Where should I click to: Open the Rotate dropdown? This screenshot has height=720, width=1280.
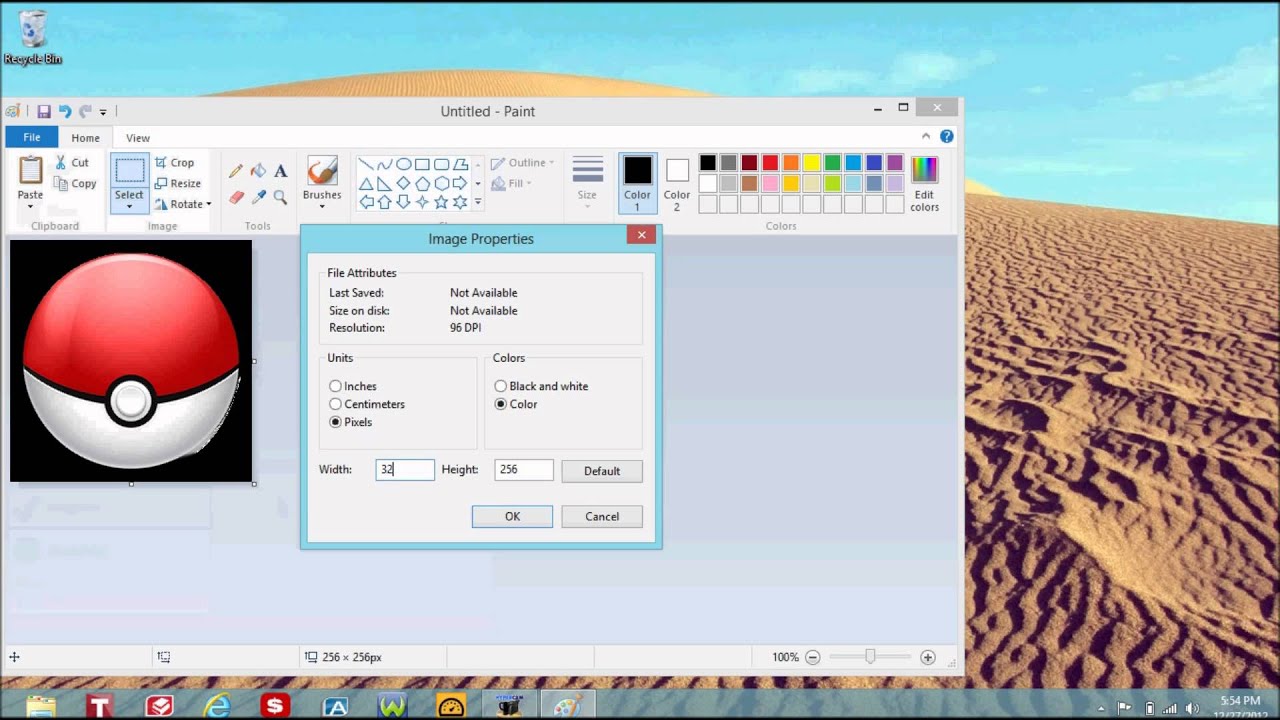coord(182,204)
